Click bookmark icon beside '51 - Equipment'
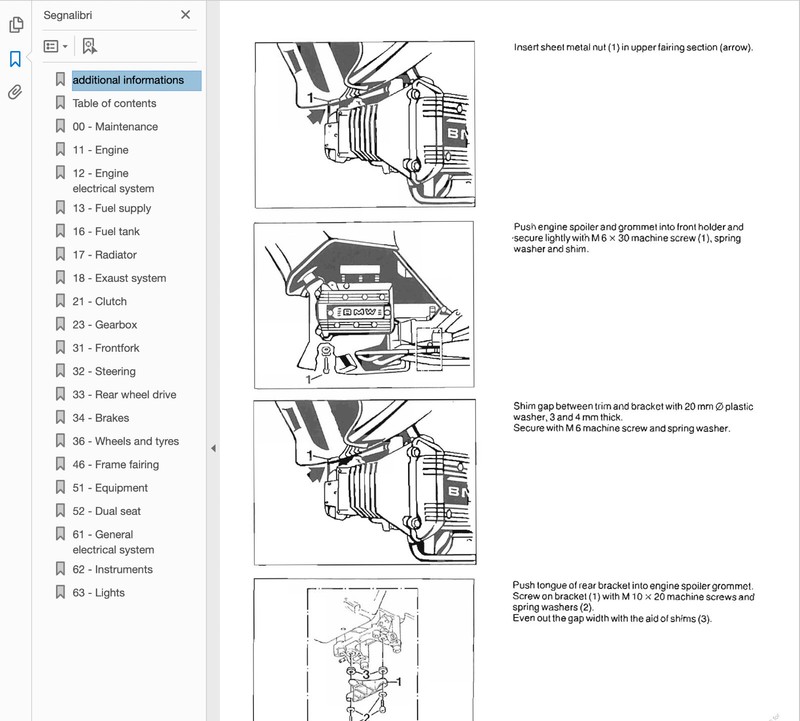 pos(60,487)
